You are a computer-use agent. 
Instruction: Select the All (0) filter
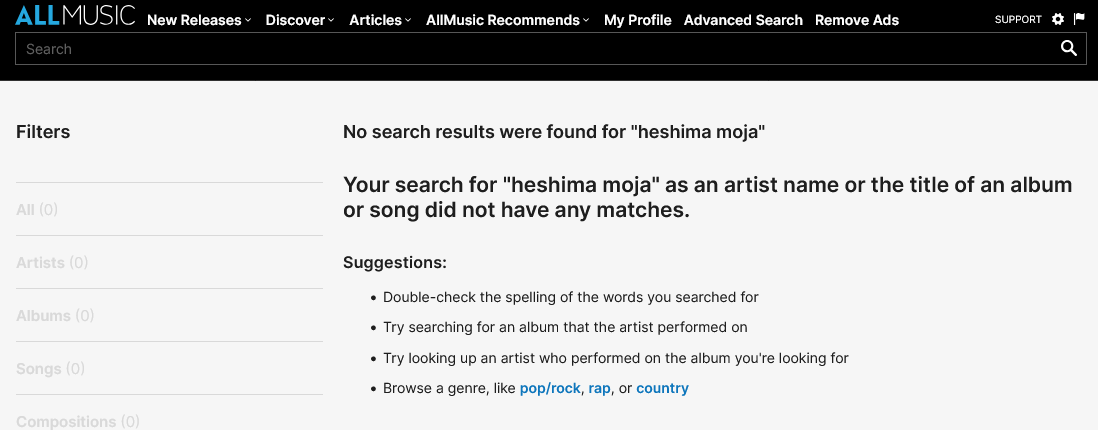point(37,210)
